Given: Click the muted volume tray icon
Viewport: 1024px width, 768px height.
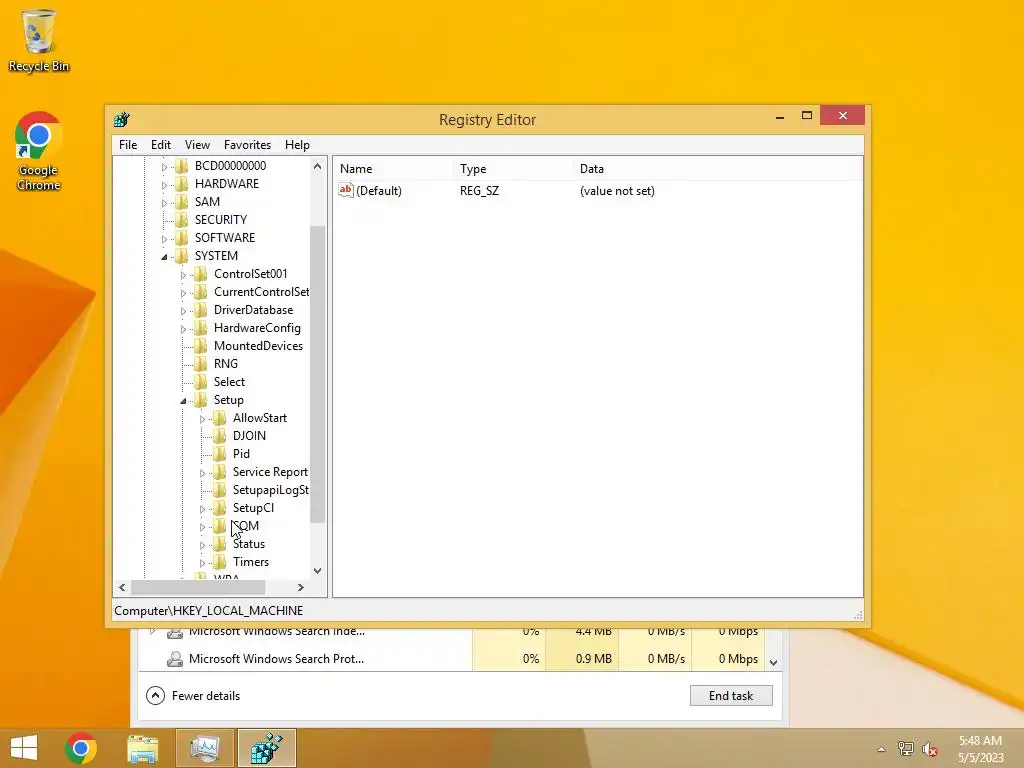Looking at the screenshot, I should [x=929, y=749].
